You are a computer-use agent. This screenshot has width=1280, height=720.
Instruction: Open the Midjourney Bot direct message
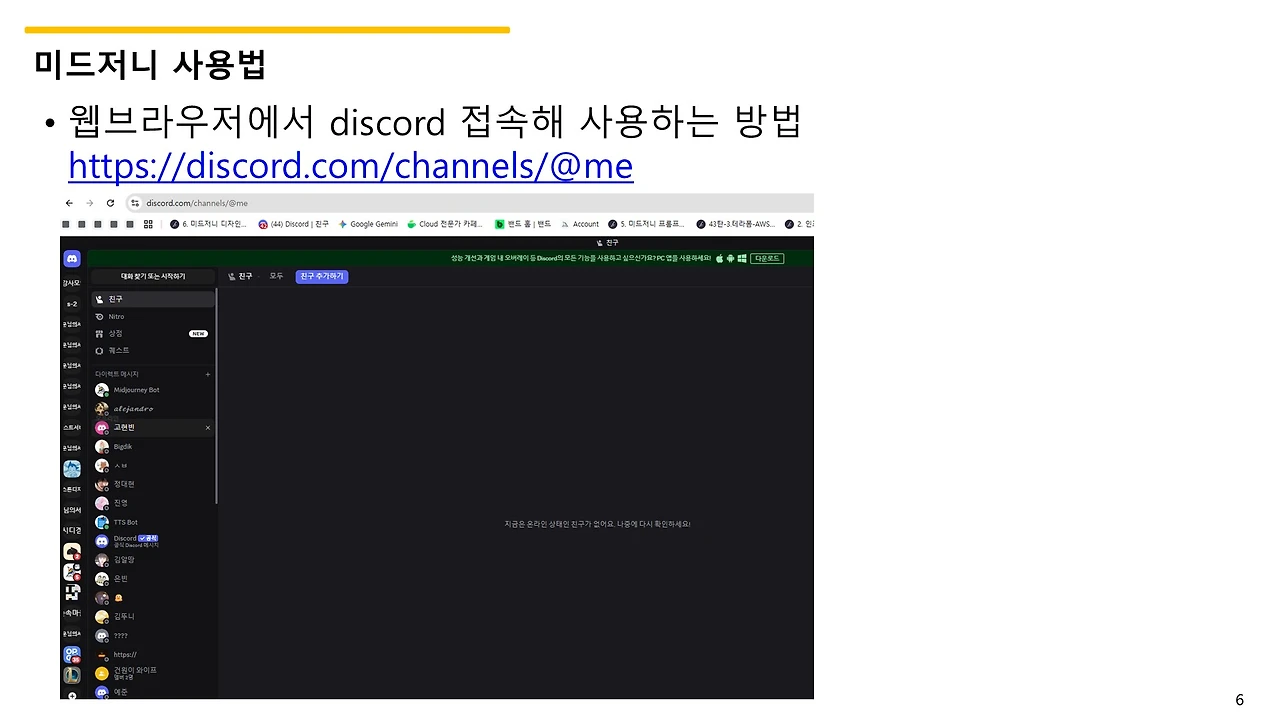tap(136, 390)
